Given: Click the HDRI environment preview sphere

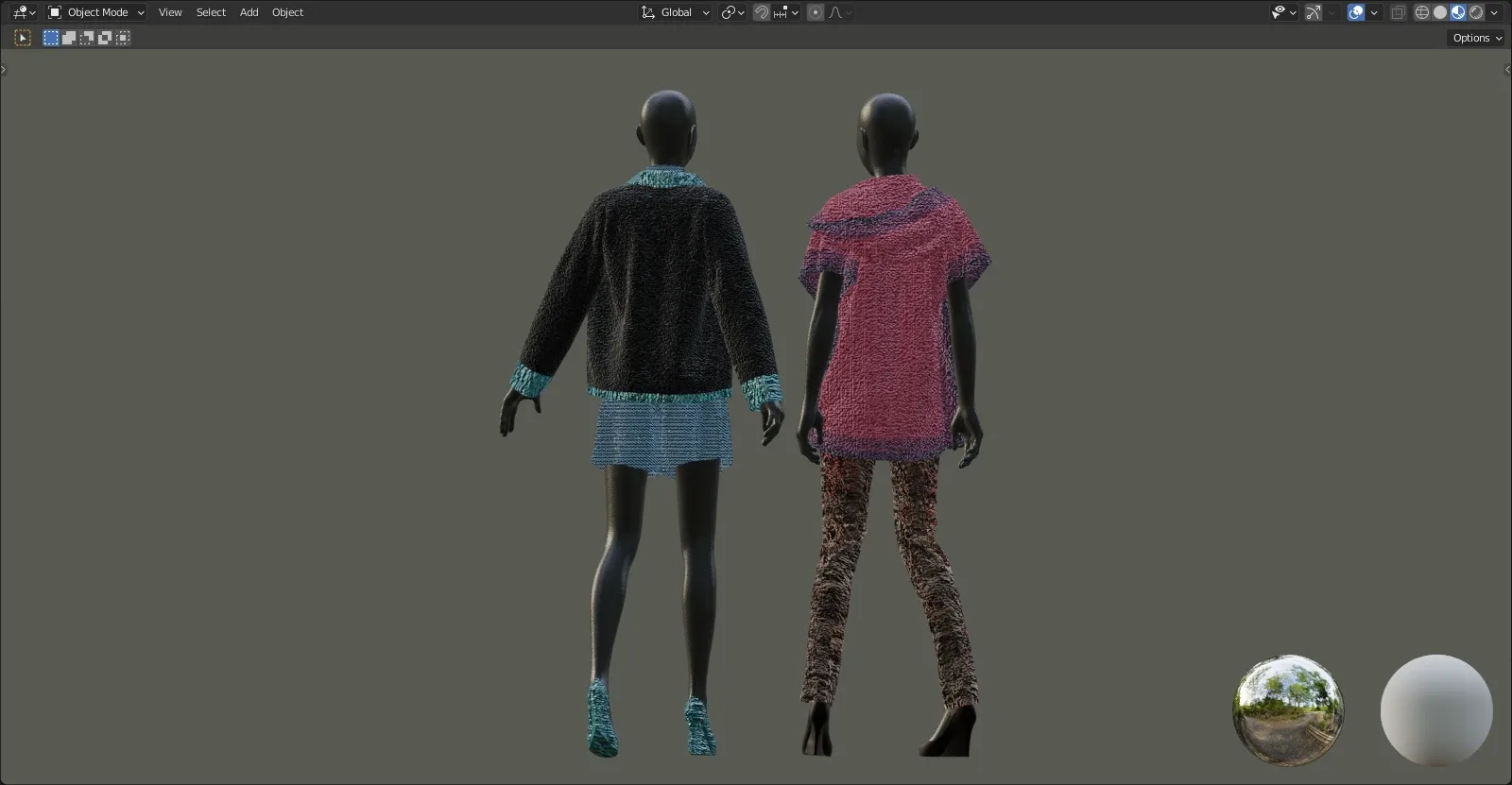Looking at the screenshot, I should click(x=1288, y=709).
